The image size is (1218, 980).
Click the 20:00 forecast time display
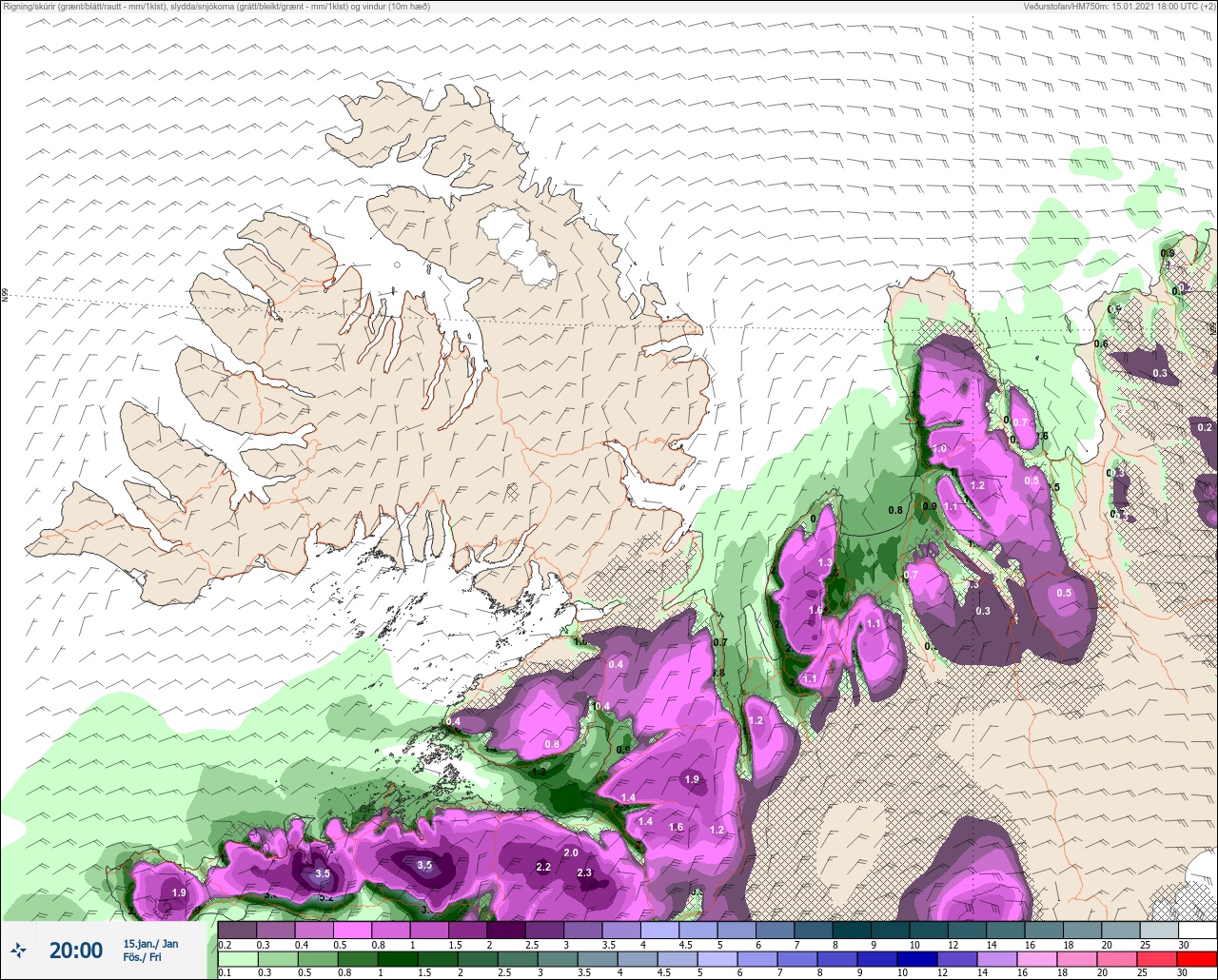(76, 950)
